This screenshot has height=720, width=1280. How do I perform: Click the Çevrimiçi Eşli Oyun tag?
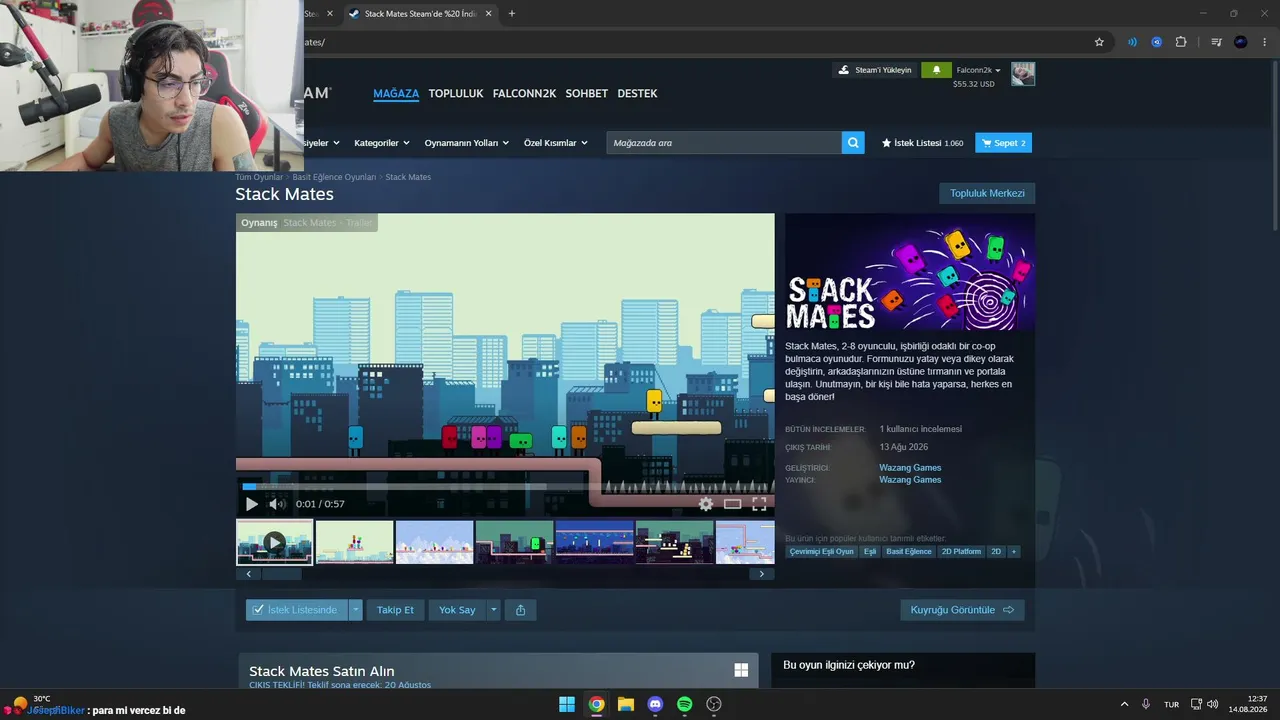pyautogui.click(x=822, y=551)
